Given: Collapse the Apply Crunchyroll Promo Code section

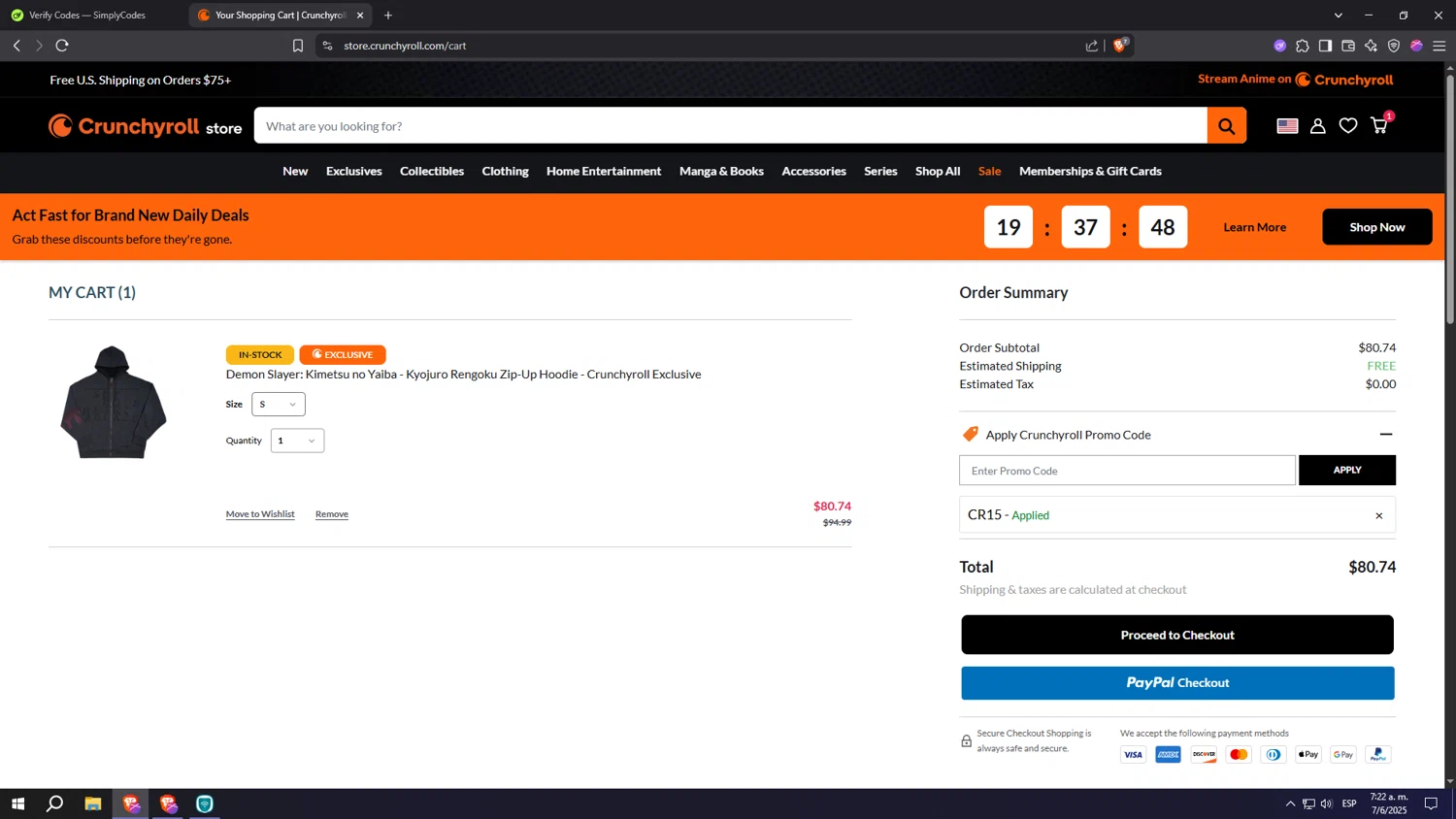Looking at the screenshot, I should click(x=1386, y=435).
